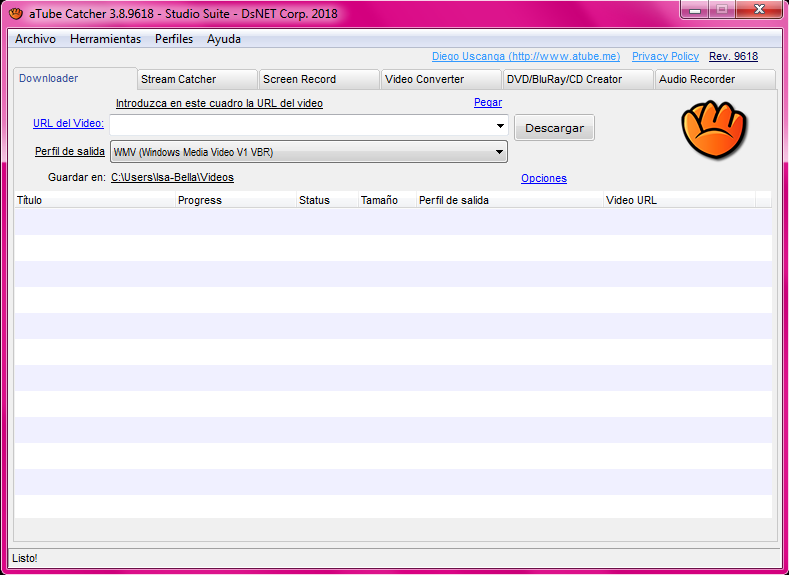Click the Listo! status bar text

25,558
